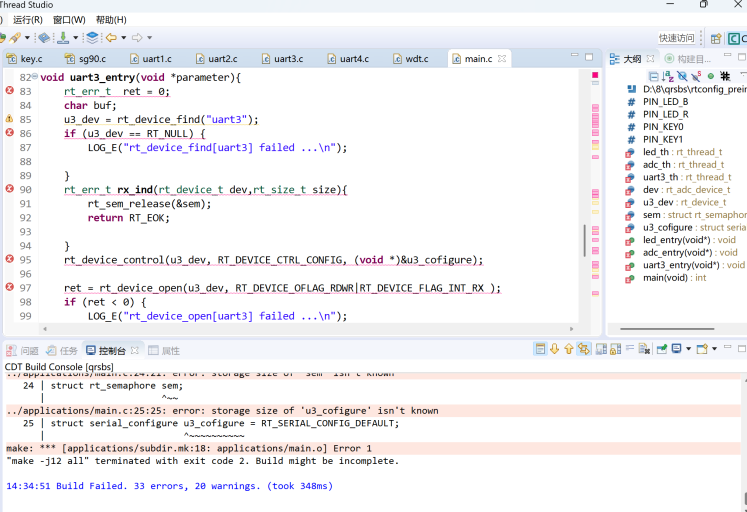Click the pin console icon

(662, 349)
